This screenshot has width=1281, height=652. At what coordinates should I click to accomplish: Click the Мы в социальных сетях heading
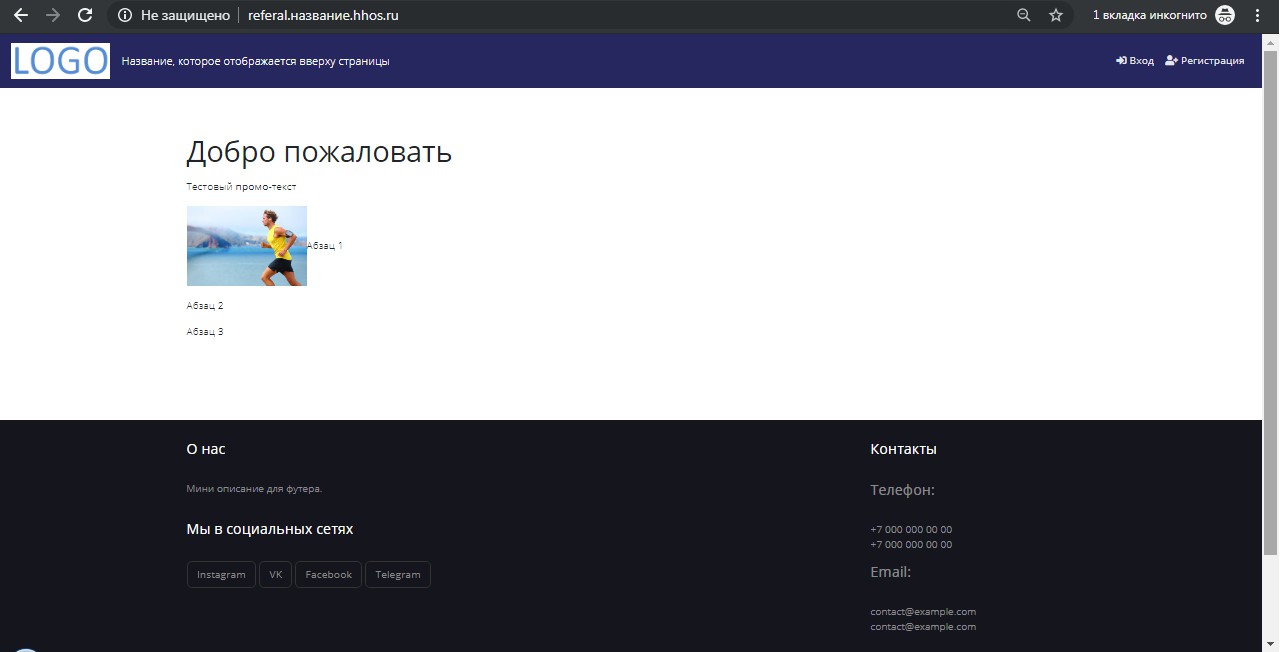[x=270, y=529]
